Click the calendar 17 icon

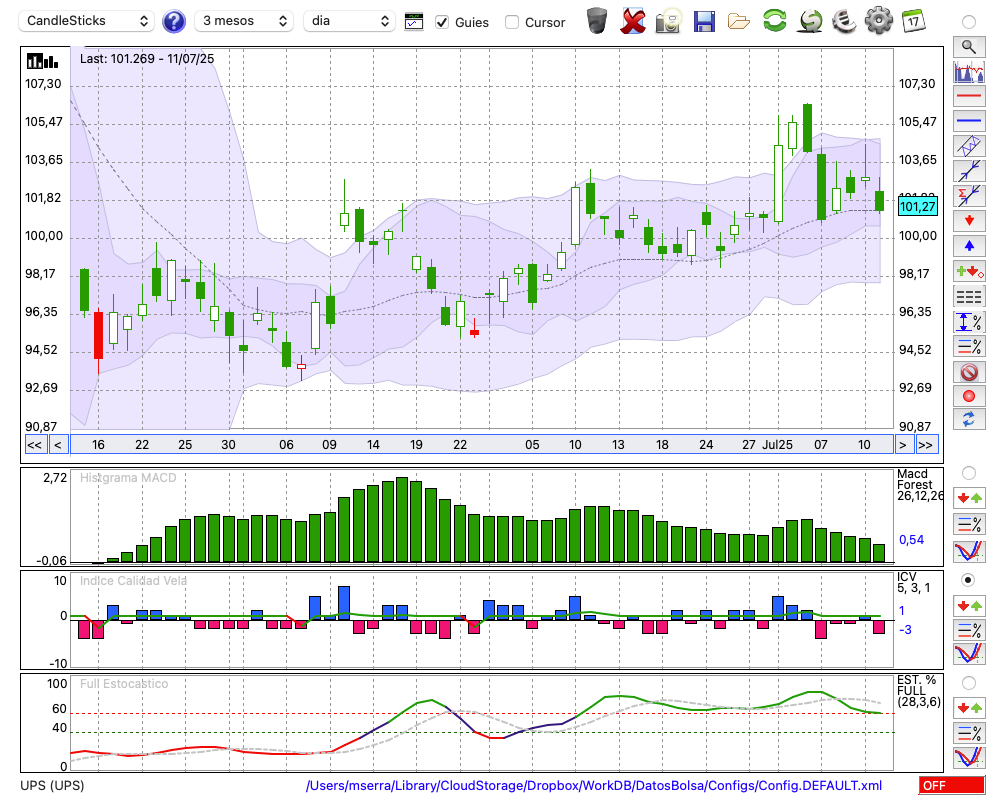pos(913,21)
